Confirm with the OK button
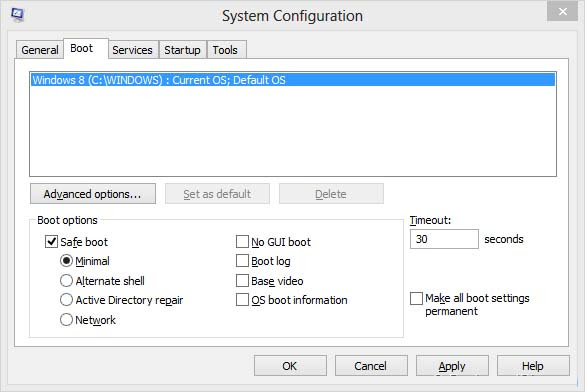 tap(290, 366)
